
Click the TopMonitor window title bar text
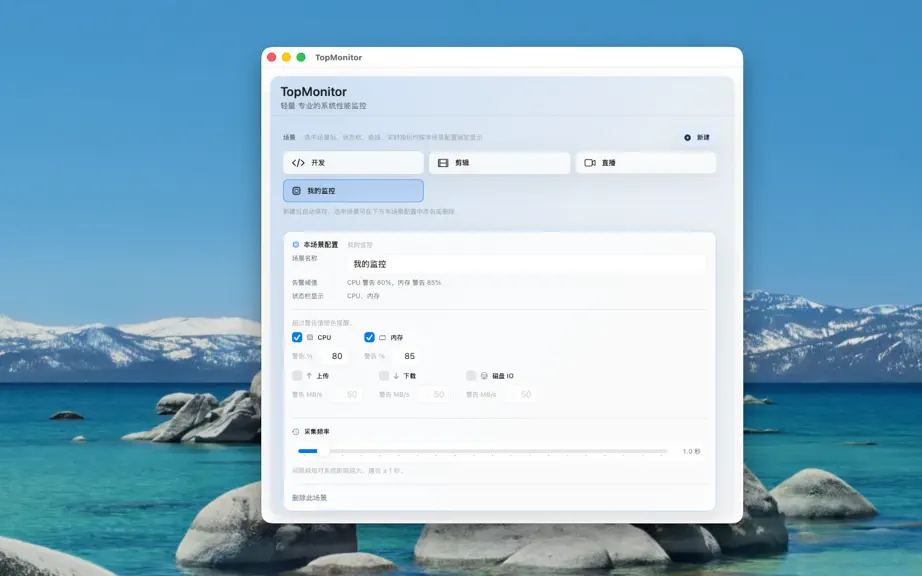point(338,57)
